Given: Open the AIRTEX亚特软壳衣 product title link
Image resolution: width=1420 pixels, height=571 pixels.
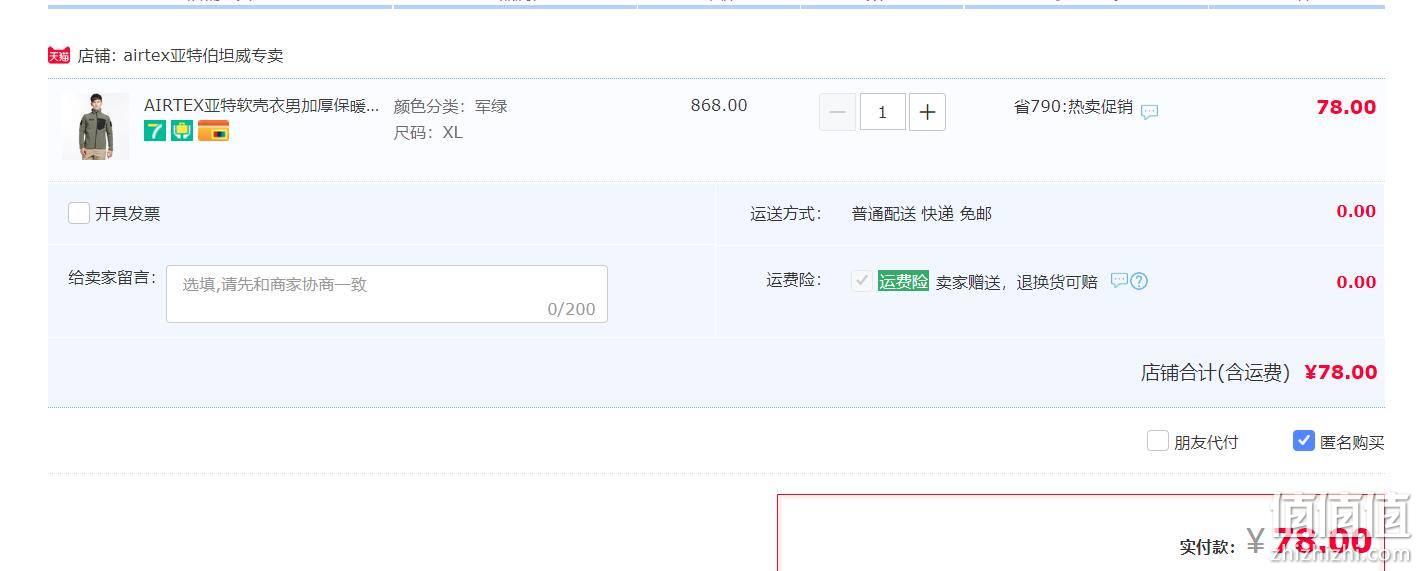Looking at the screenshot, I should coord(262,105).
